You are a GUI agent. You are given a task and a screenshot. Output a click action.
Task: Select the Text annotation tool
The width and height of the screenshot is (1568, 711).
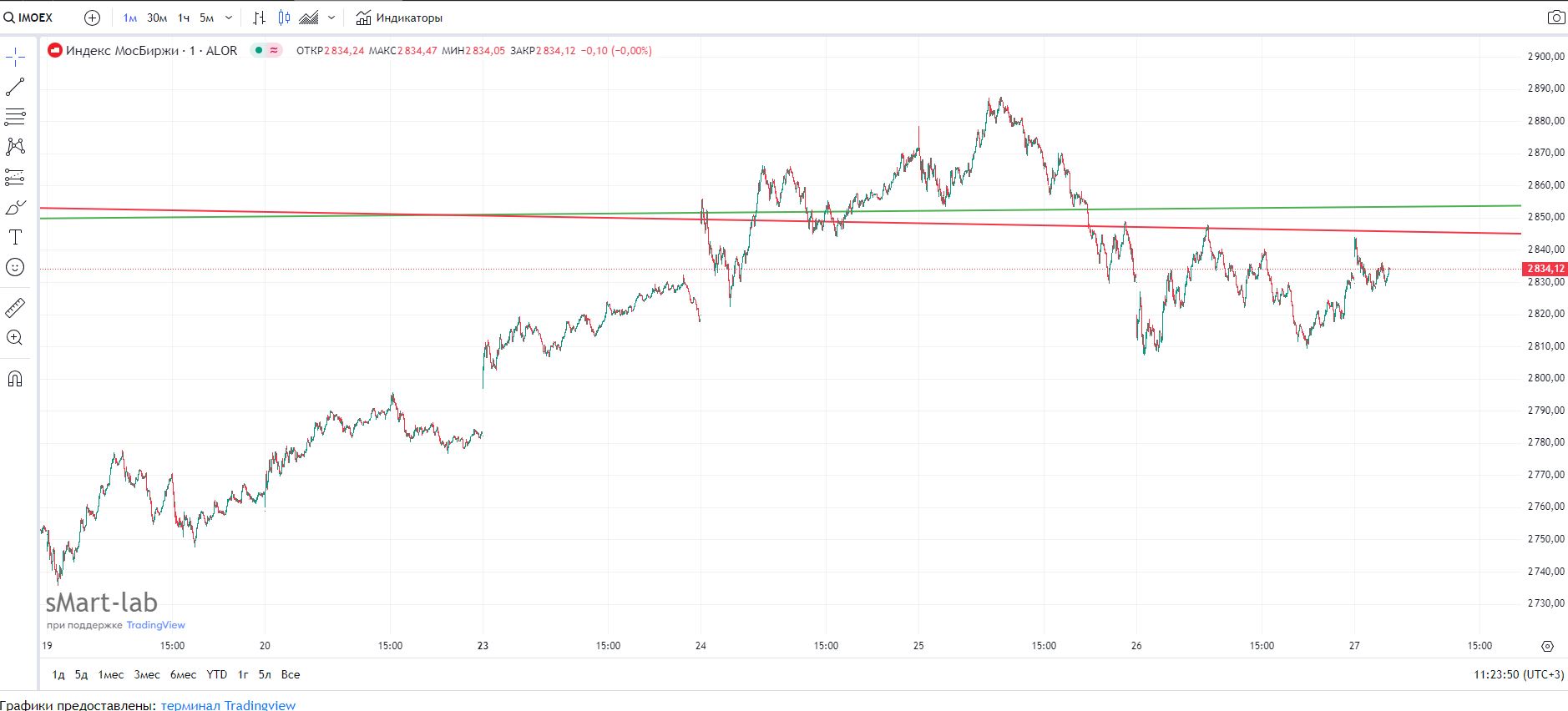(15, 237)
